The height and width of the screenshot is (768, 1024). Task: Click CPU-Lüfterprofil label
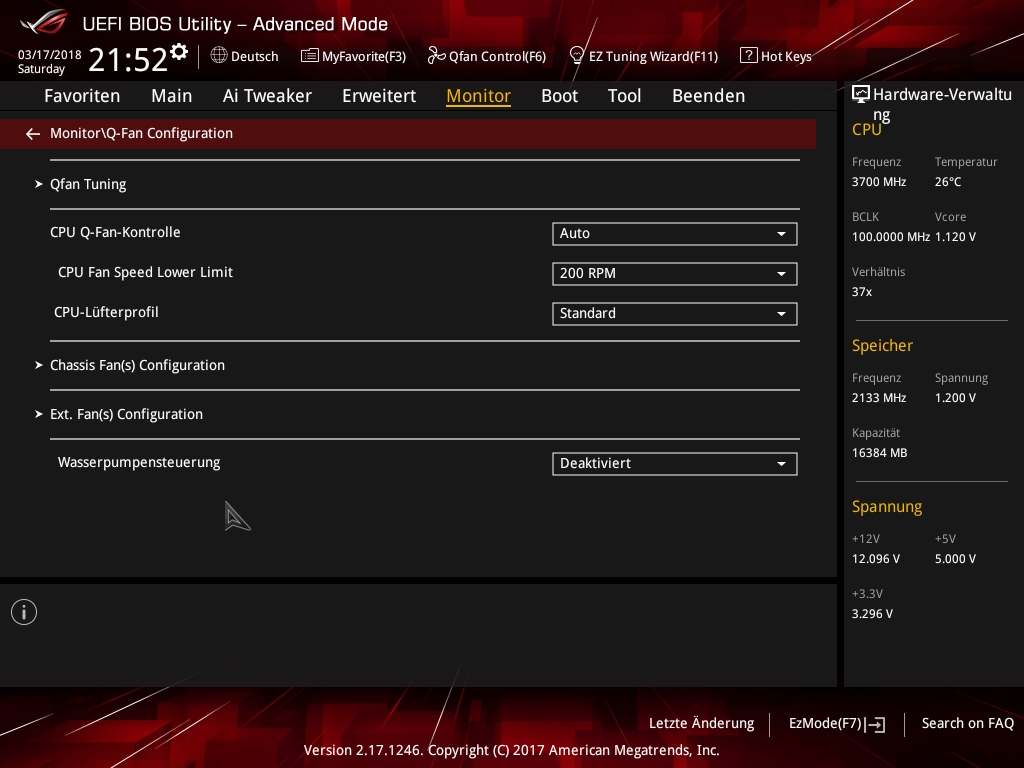106,312
